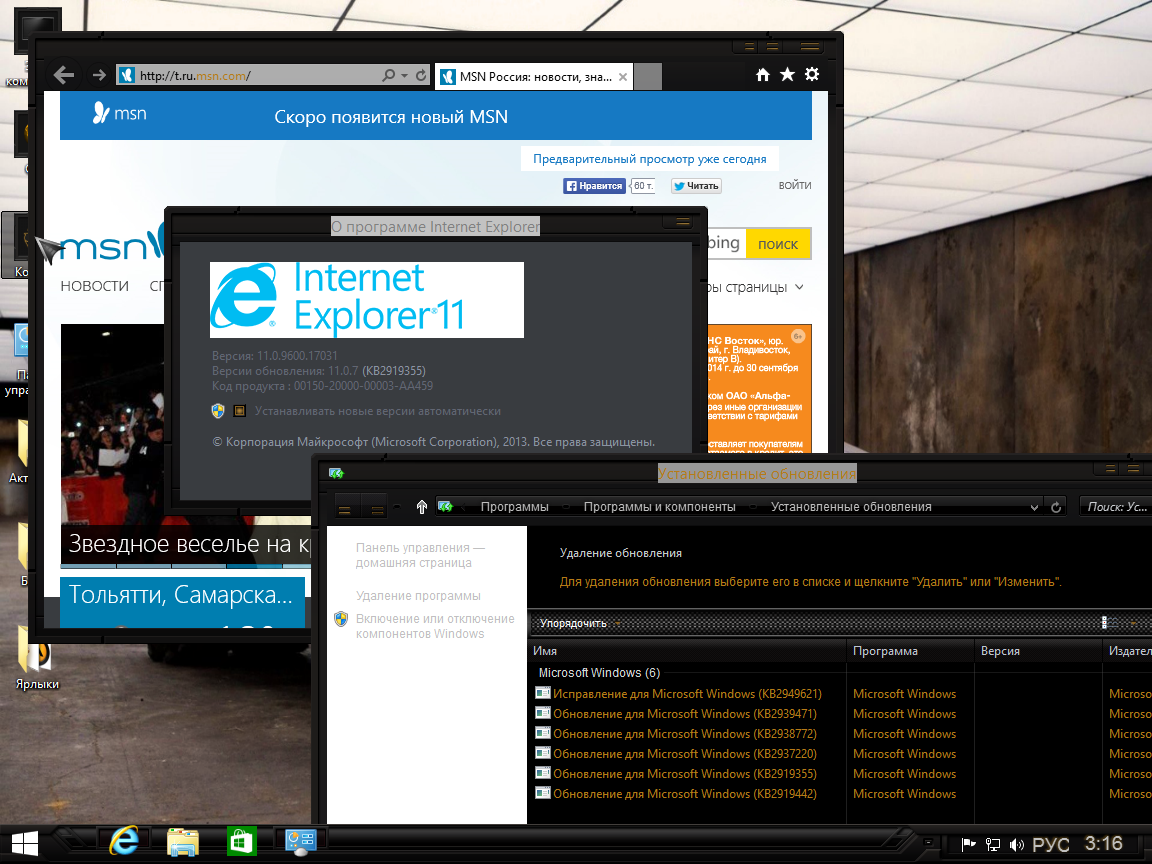The width and height of the screenshot is (1152, 864).
Task: Open Windows Store from taskbar
Action: (x=242, y=842)
